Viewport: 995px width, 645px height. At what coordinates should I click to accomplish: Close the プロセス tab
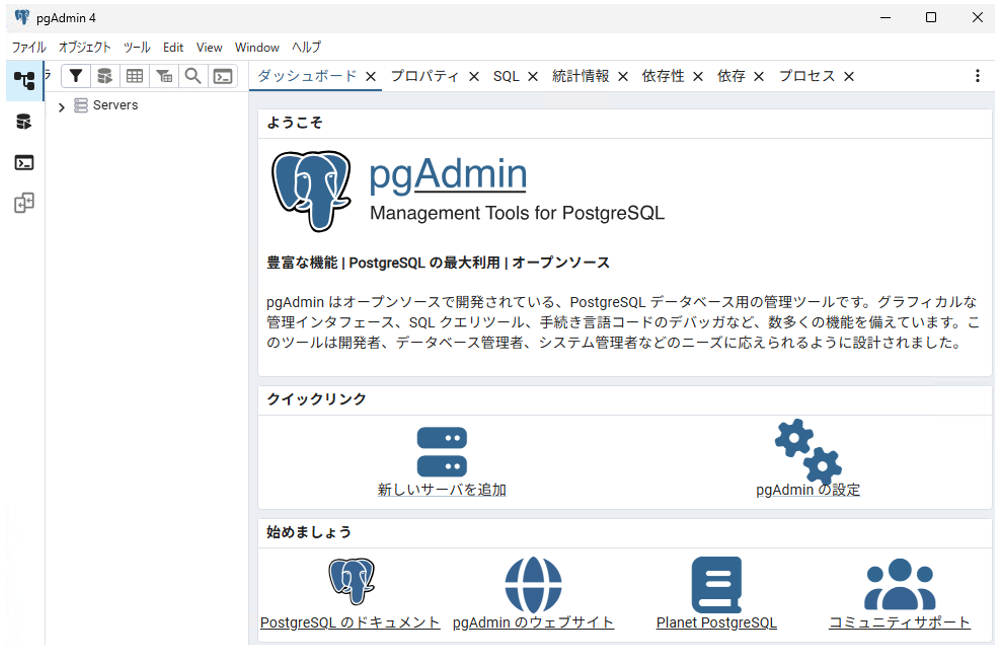849,77
